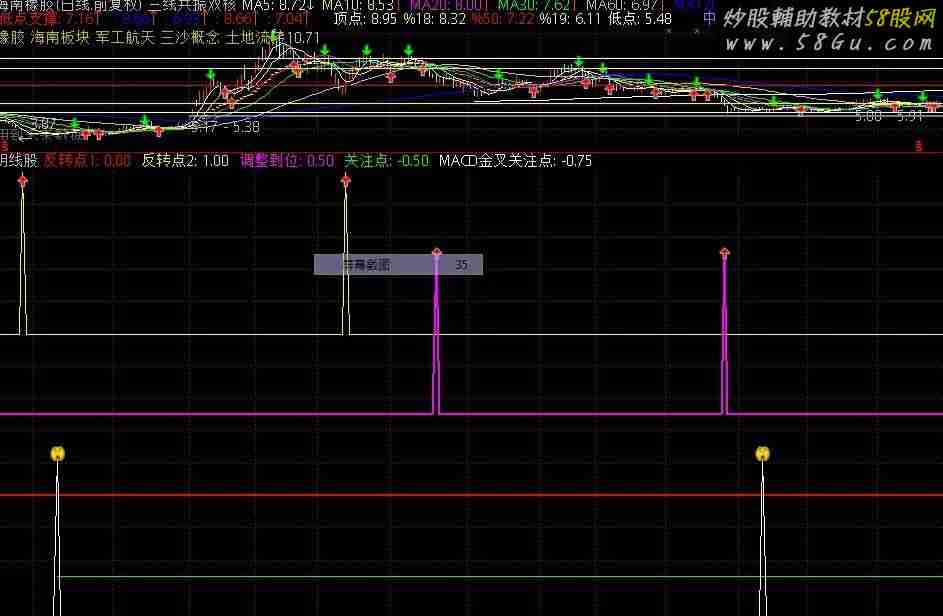This screenshot has height=616, width=943.
Task: Click the yellow smiley icon on the right spike
Action: (x=763, y=453)
